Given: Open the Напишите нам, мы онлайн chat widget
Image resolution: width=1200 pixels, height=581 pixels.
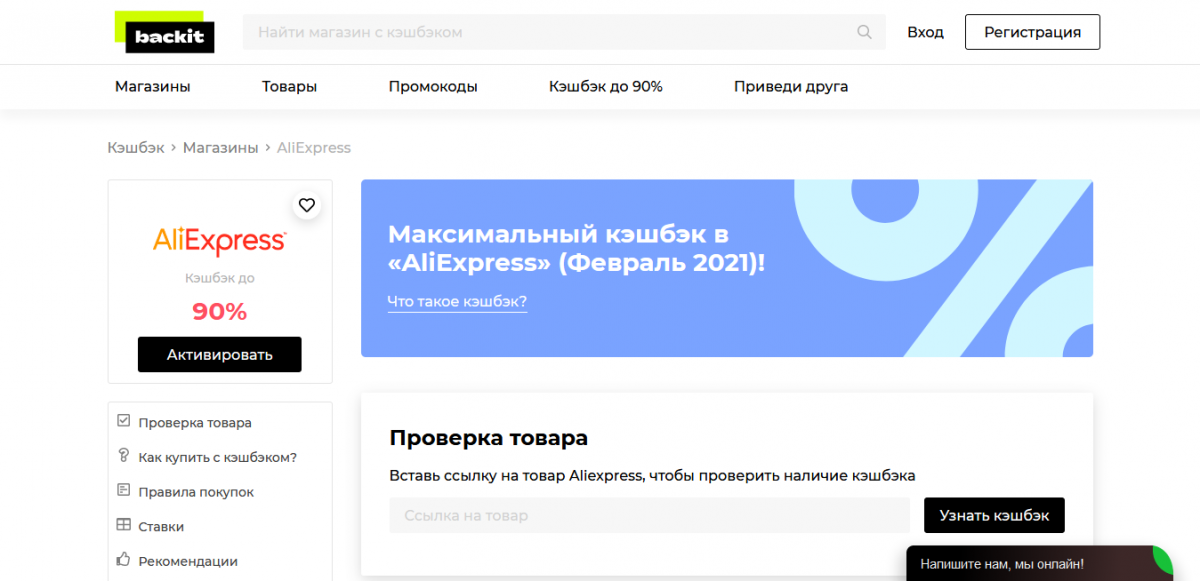Looking at the screenshot, I should (1040, 563).
